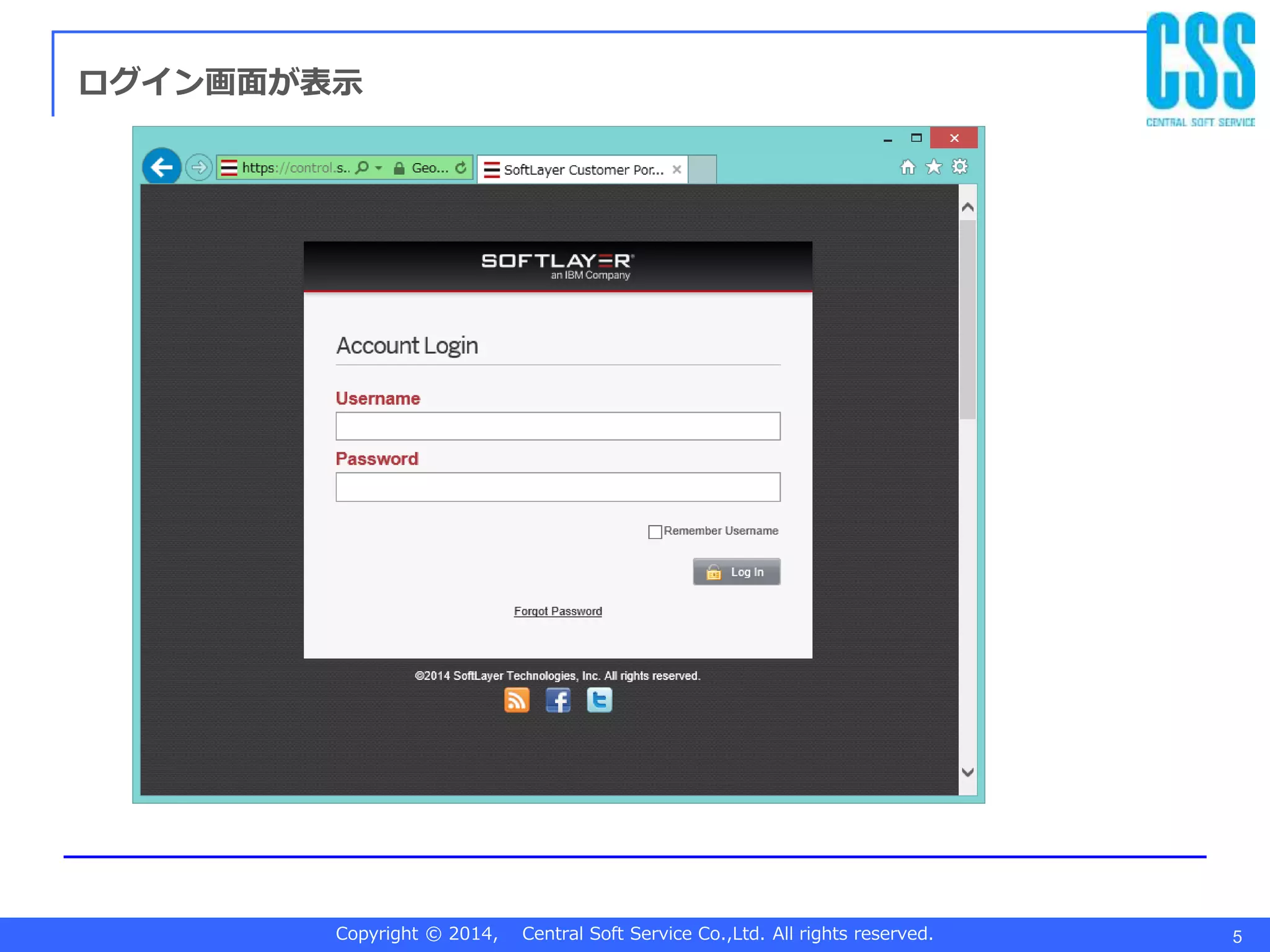
Task: Open a new blank browser tab
Action: 703,169
